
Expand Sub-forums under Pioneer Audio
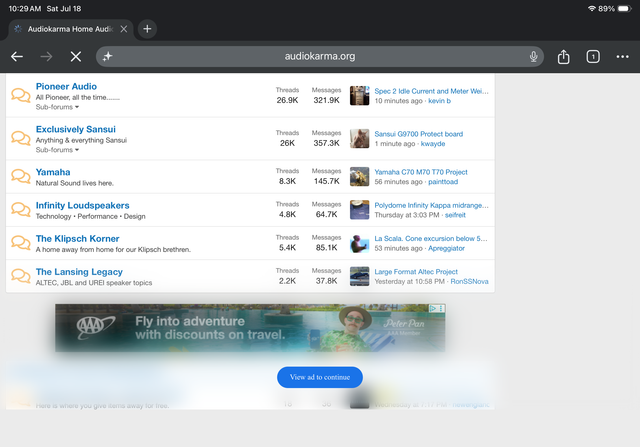tap(57, 107)
